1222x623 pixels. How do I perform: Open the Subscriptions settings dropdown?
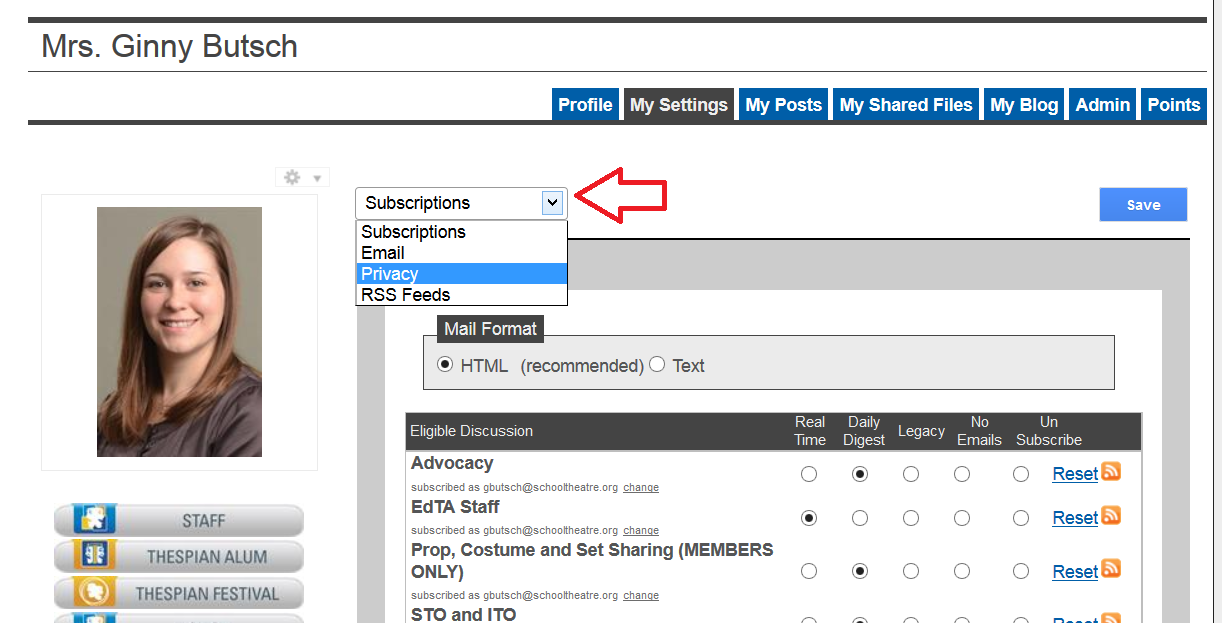[x=461, y=203]
